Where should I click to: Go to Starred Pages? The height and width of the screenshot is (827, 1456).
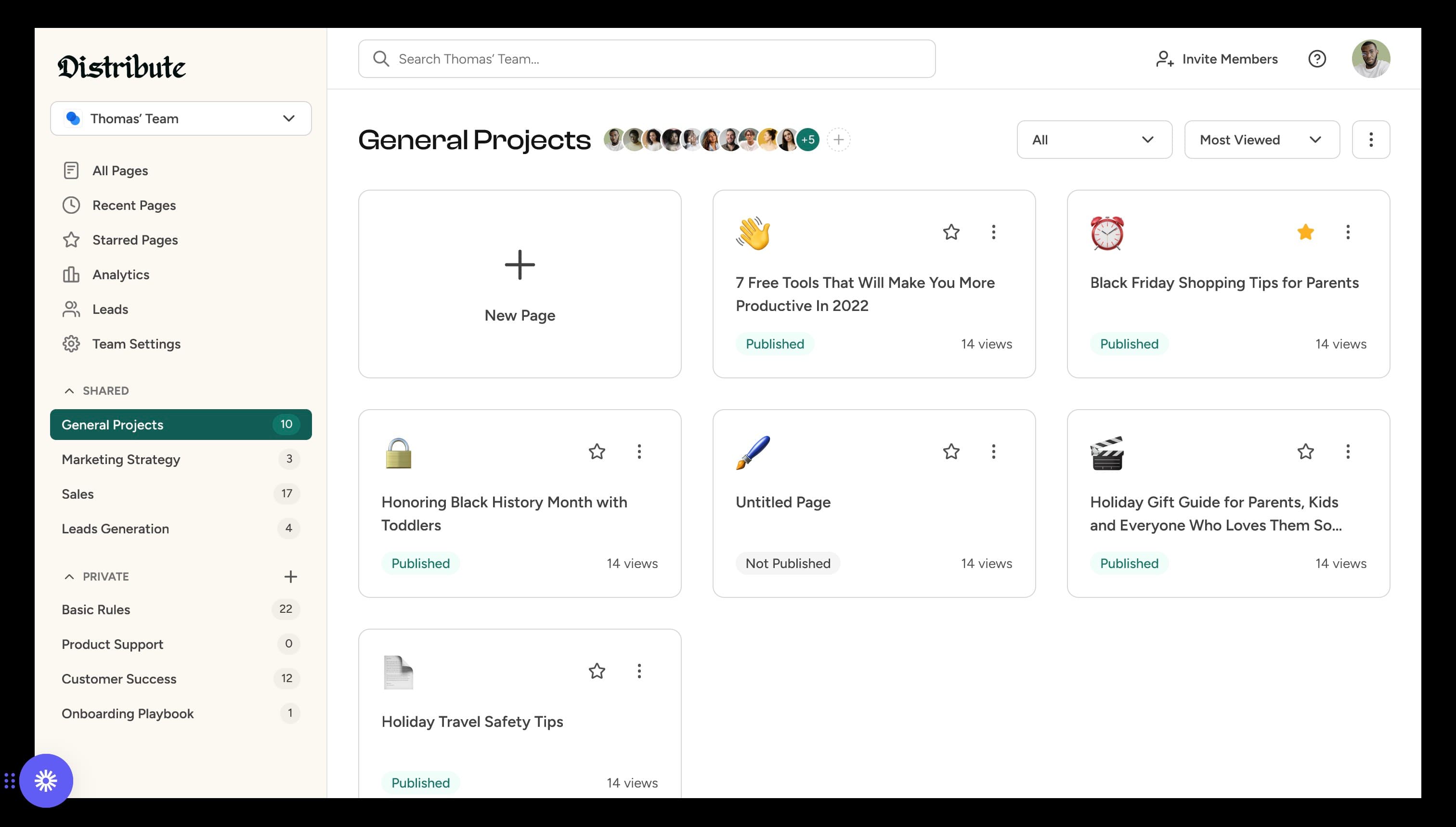click(x=135, y=240)
